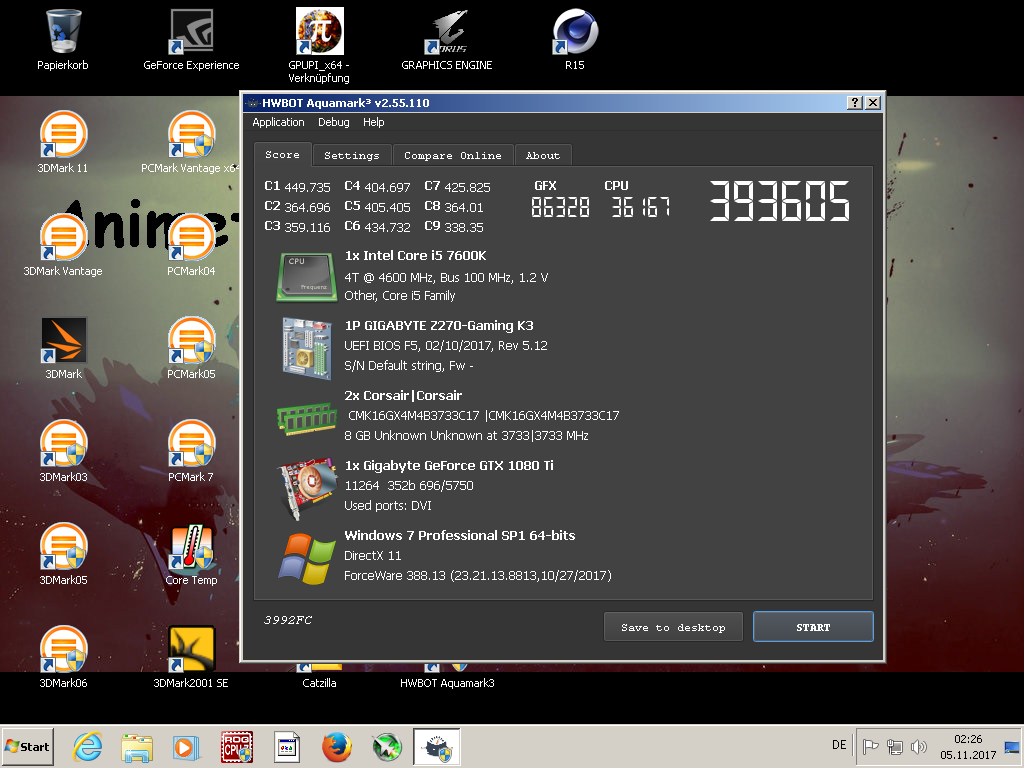1024x768 pixels.
Task: Open the Core Temp shortcut
Action: pyautogui.click(x=191, y=554)
